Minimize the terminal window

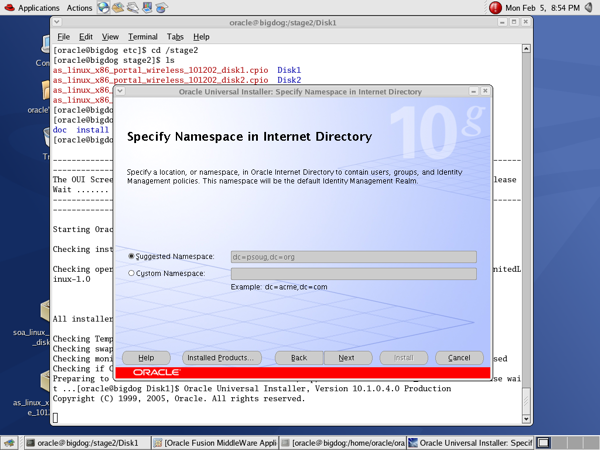point(502,22)
